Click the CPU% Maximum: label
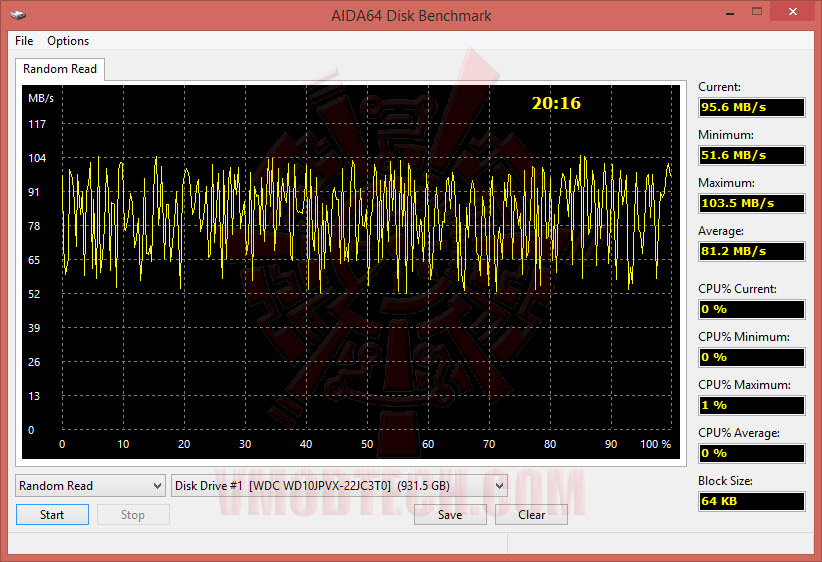The width and height of the screenshot is (822, 562). point(744,385)
